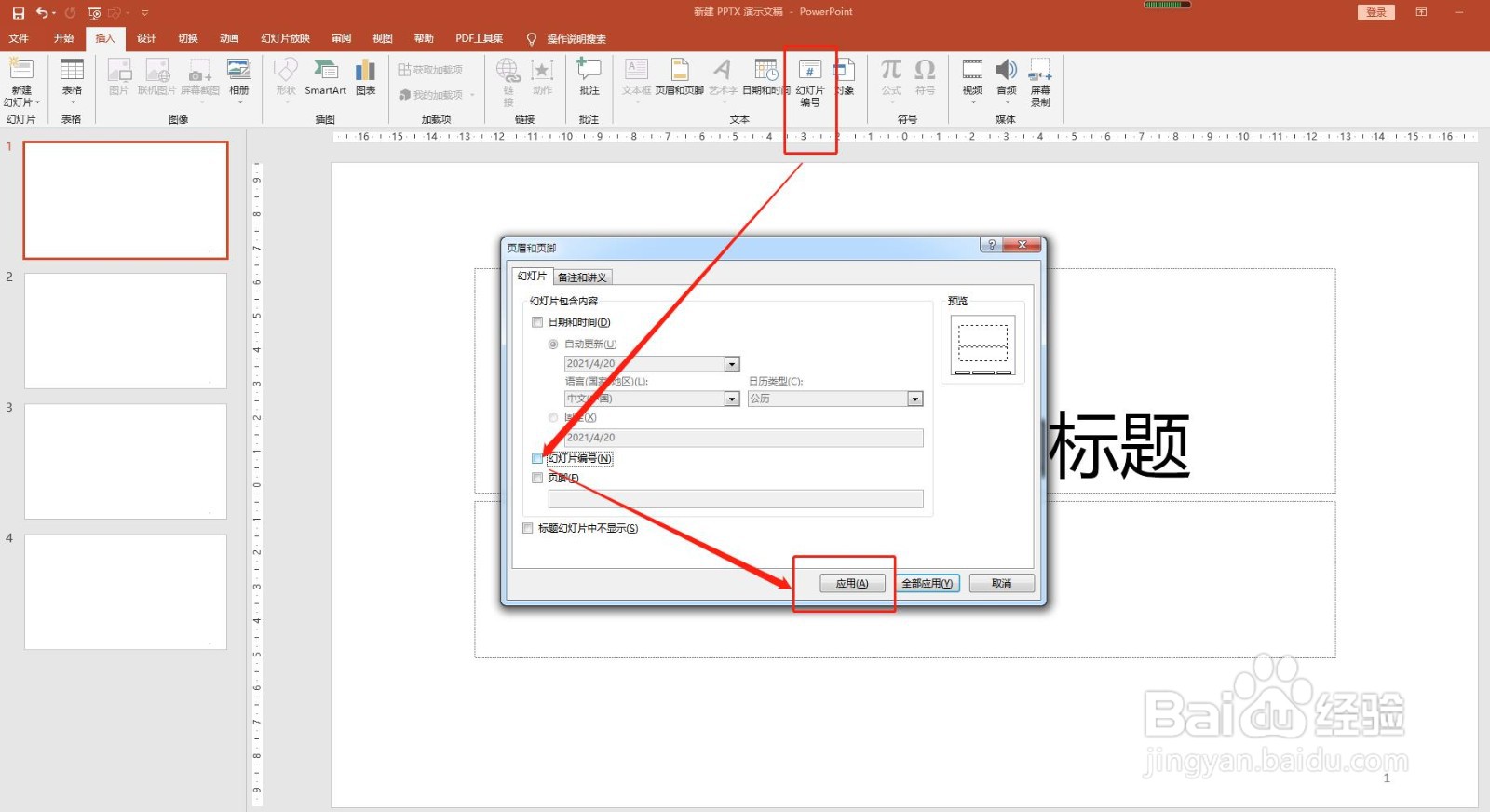Click the Screenshot icon in Images group

[199, 71]
